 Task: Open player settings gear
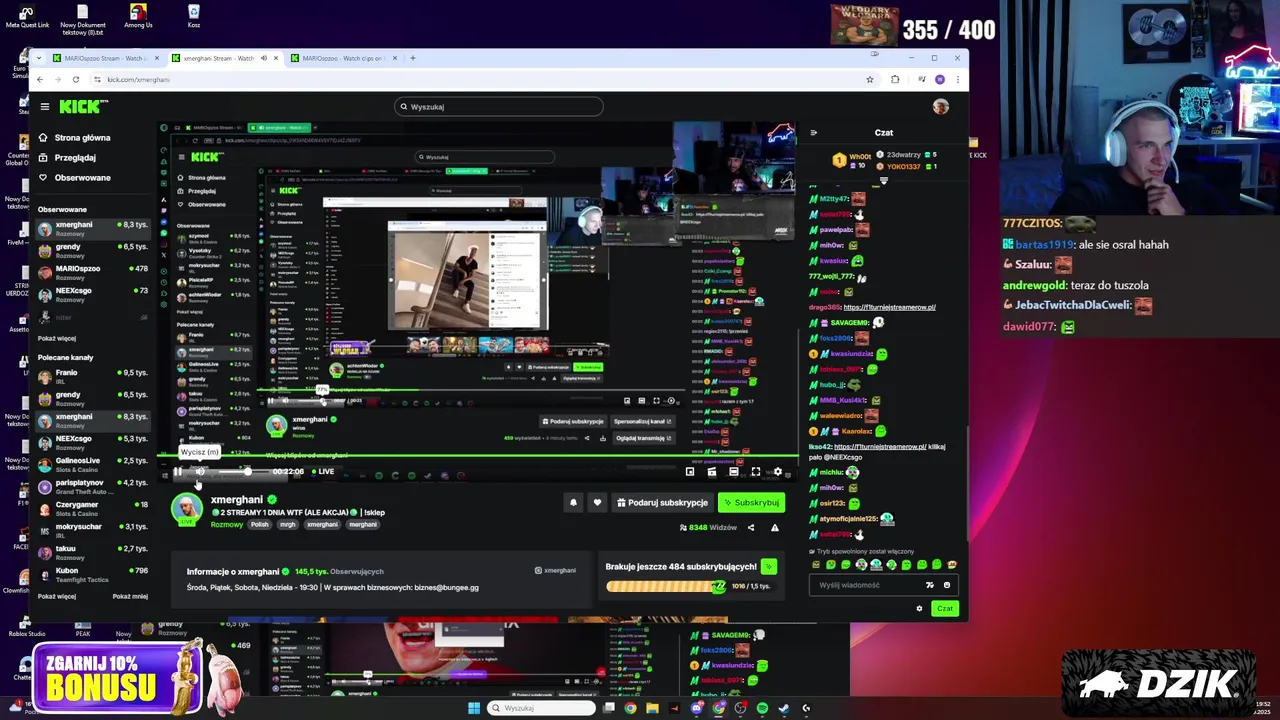pos(777,472)
